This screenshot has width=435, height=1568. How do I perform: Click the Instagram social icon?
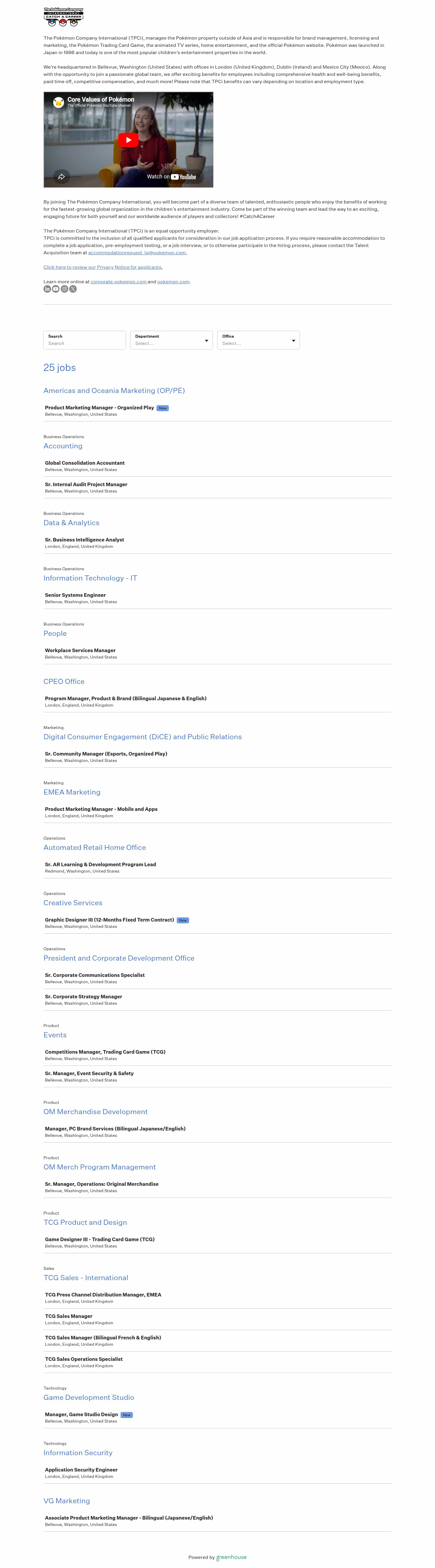click(x=64, y=289)
